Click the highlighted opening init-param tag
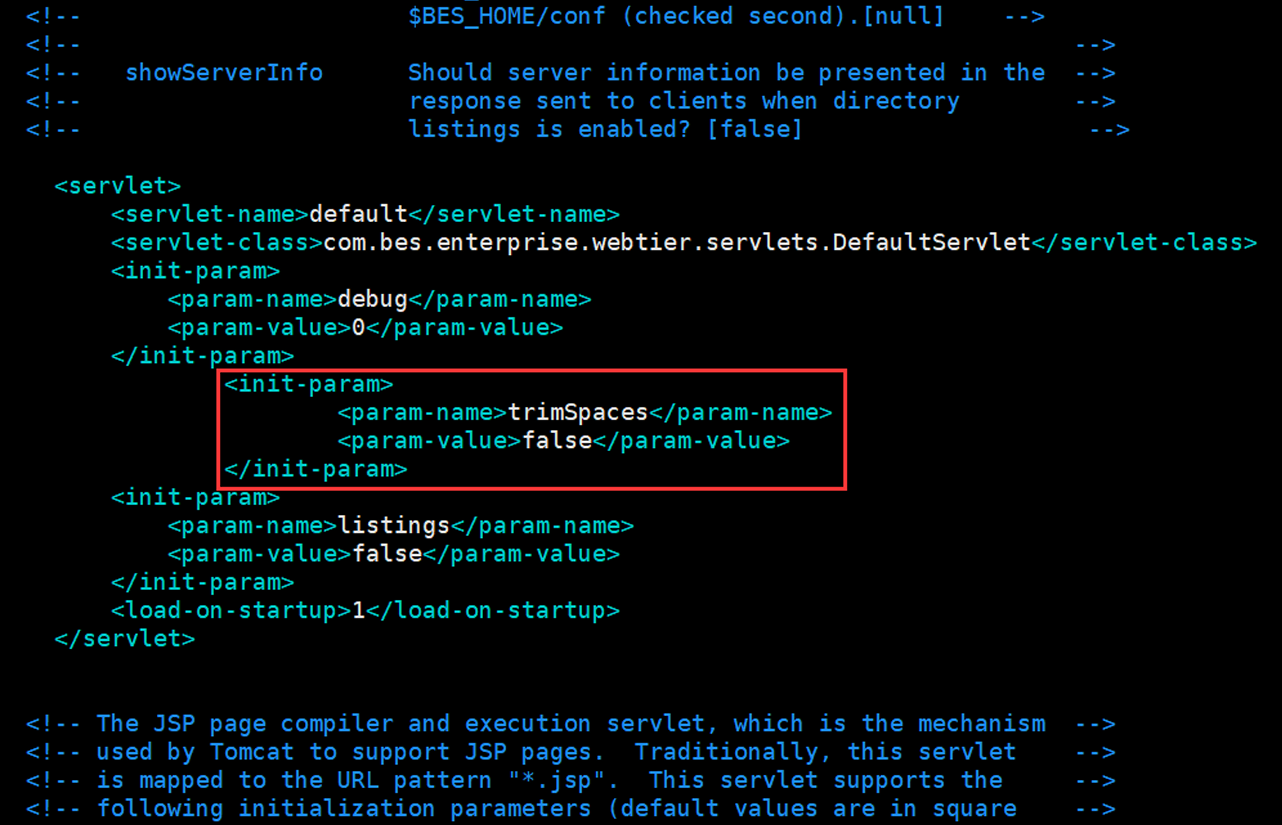1282x825 pixels. [x=308, y=385]
